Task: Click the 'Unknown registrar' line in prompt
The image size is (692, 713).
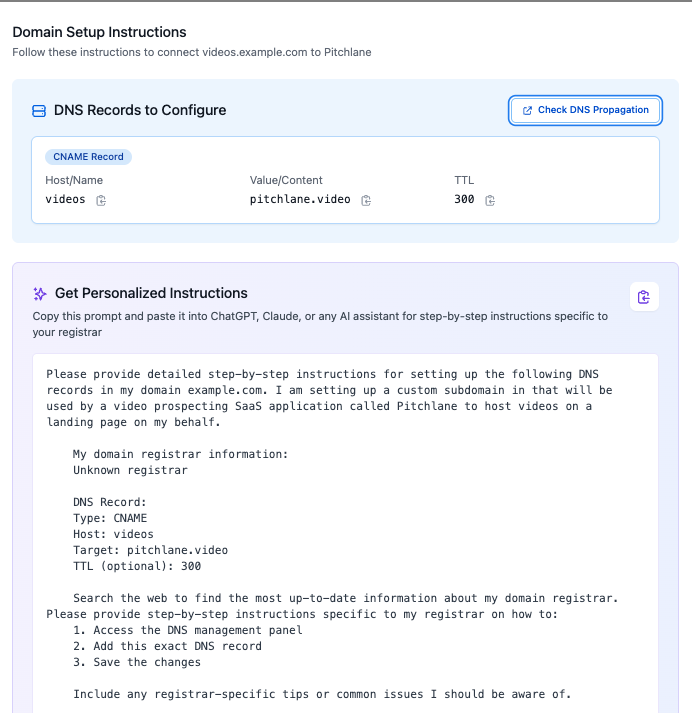Action: [x=130, y=470]
